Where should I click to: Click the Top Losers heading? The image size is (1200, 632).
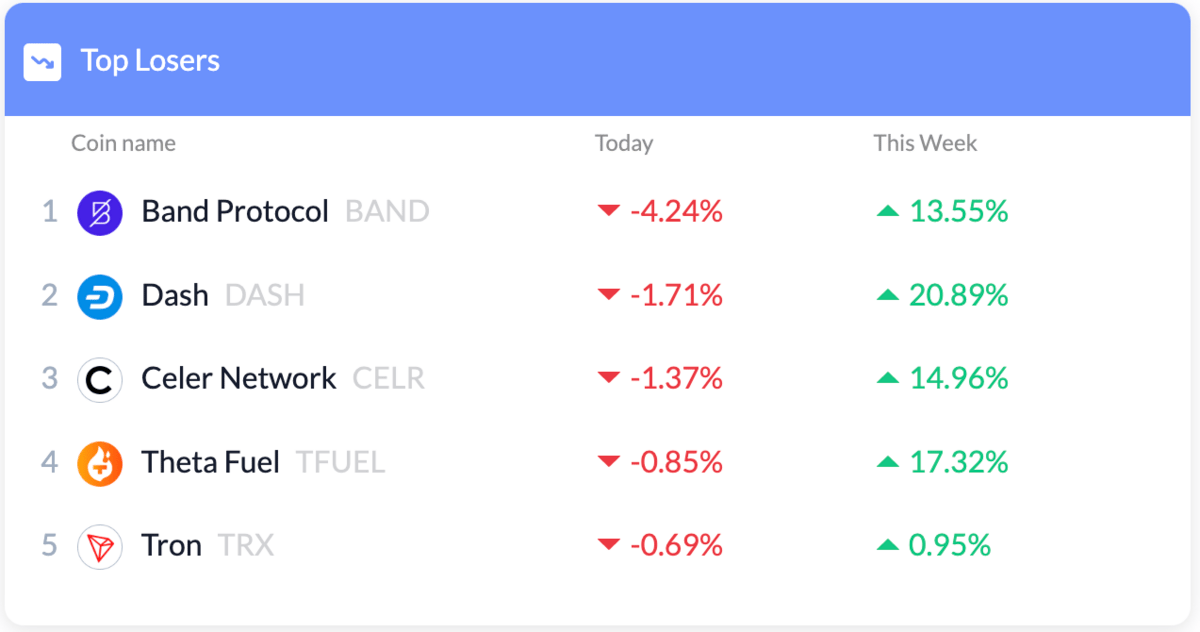(x=150, y=61)
